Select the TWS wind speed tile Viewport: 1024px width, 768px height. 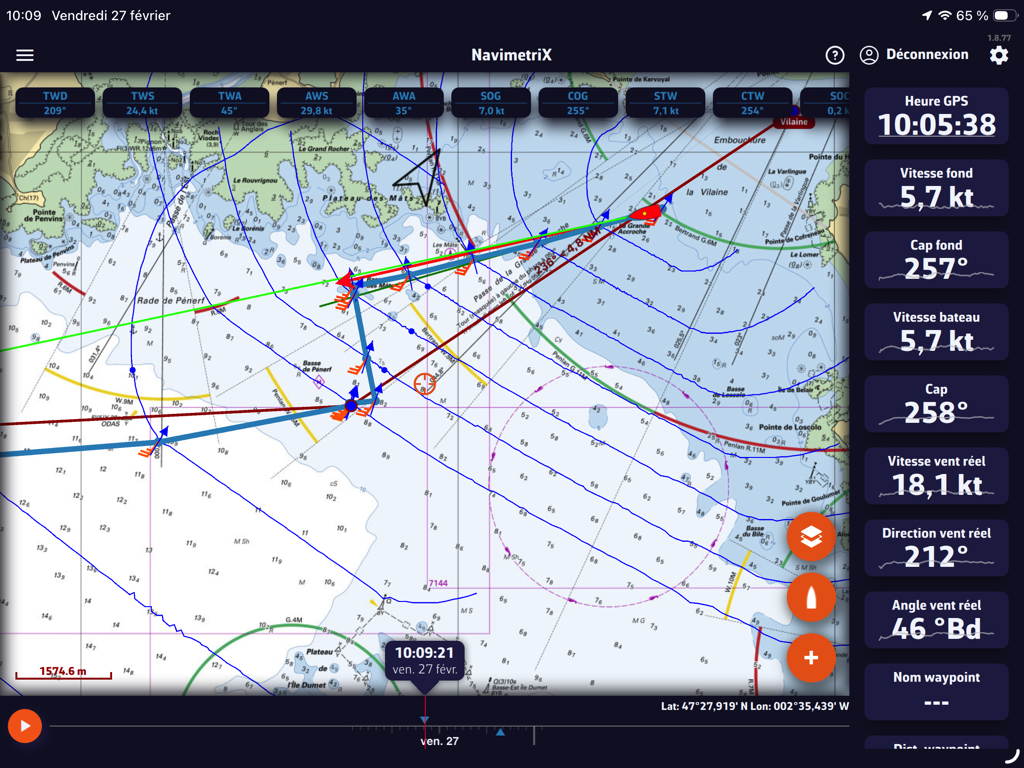point(142,102)
